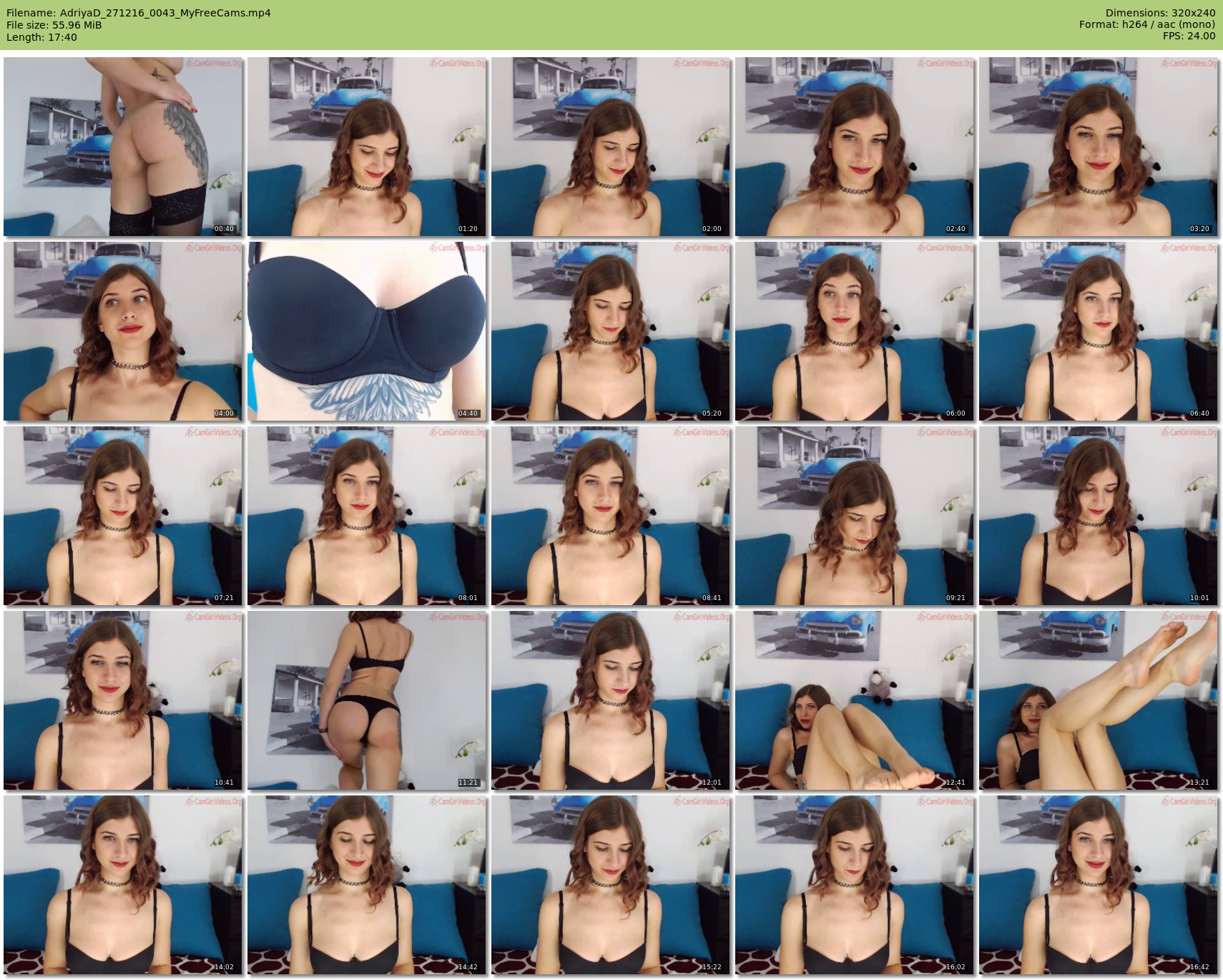Viewport: 1223px width, 980px height.
Task: Select the thumbnail labeled 12:01
Action: (x=611, y=700)
